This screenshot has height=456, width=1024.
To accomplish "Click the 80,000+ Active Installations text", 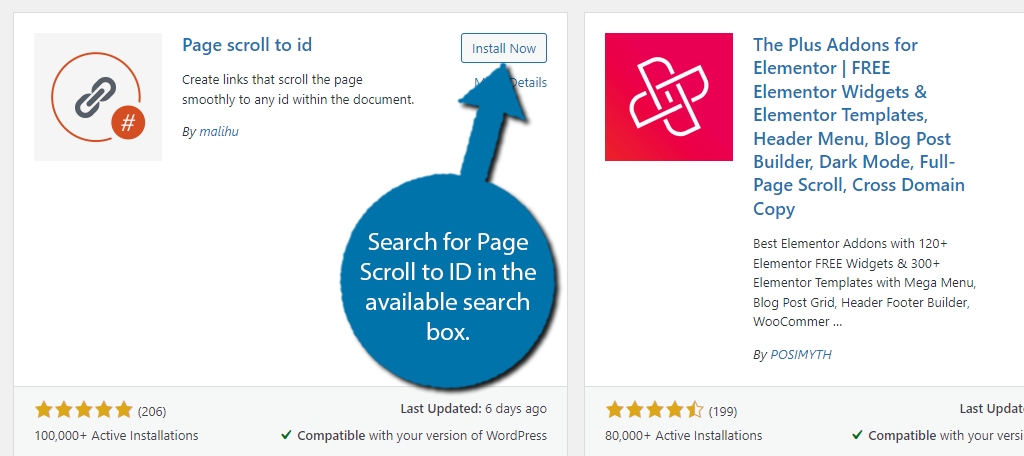I will [684, 435].
